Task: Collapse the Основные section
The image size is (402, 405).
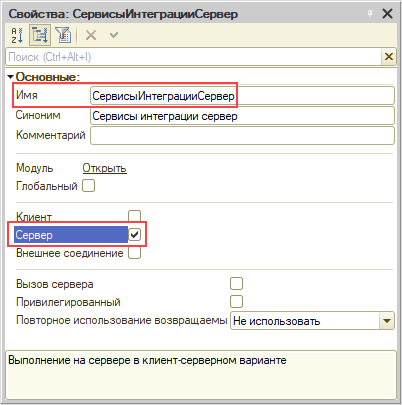Action: click(10, 77)
